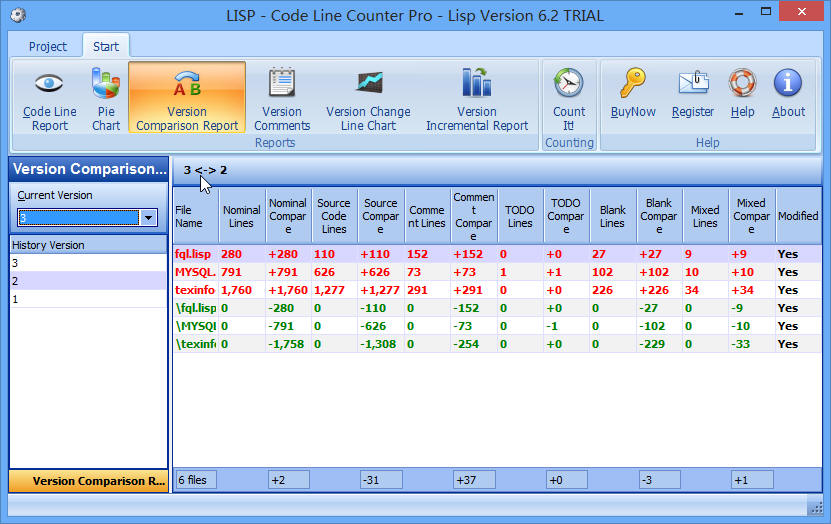The height and width of the screenshot is (524, 831).
Task: Click the +1,760 nominal compare cell
Action: pyautogui.click(x=288, y=290)
